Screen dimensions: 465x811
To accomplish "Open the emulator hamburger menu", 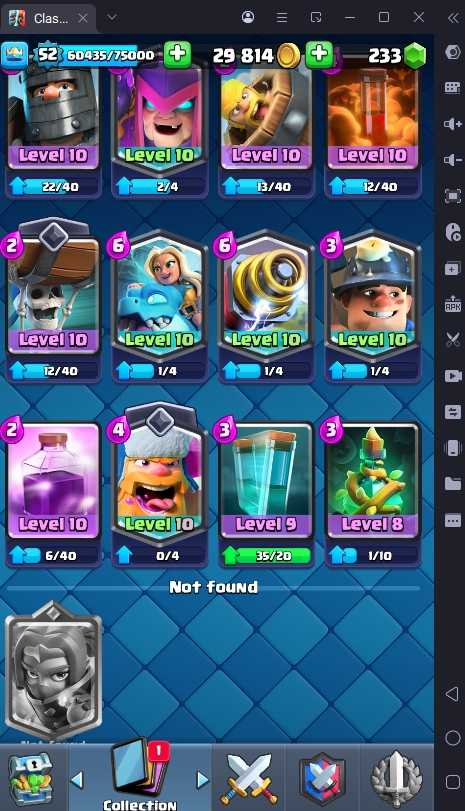I will (282, 18).
